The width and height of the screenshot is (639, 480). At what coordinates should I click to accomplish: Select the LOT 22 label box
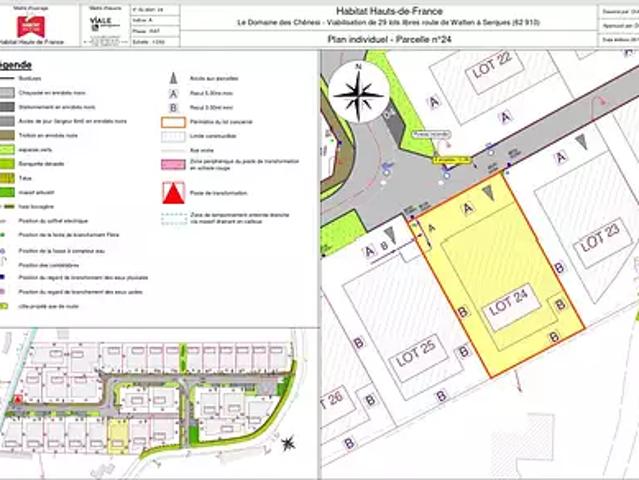tap(494, 68)
